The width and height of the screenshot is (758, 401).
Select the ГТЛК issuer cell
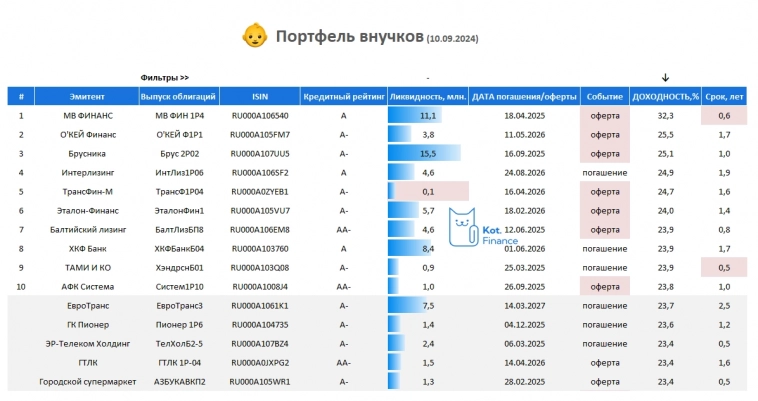87,363
